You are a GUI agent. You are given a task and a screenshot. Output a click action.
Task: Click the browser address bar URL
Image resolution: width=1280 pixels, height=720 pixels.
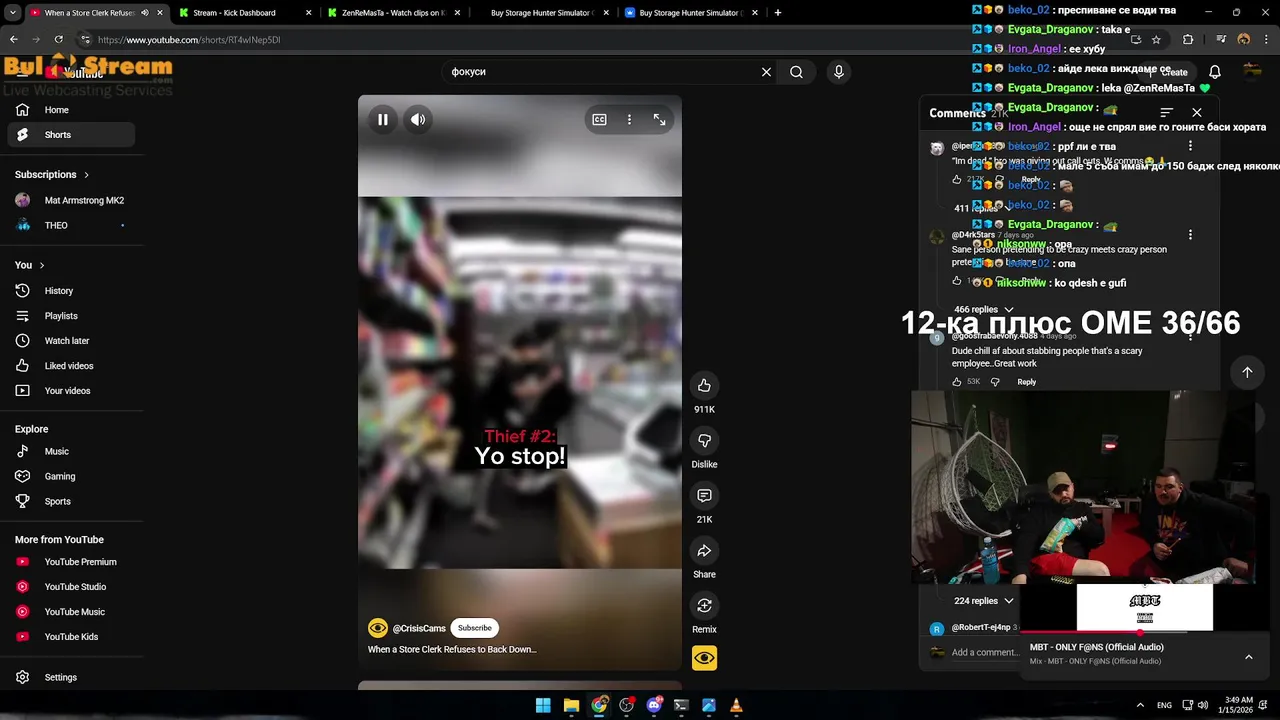(x=189, y=40)
